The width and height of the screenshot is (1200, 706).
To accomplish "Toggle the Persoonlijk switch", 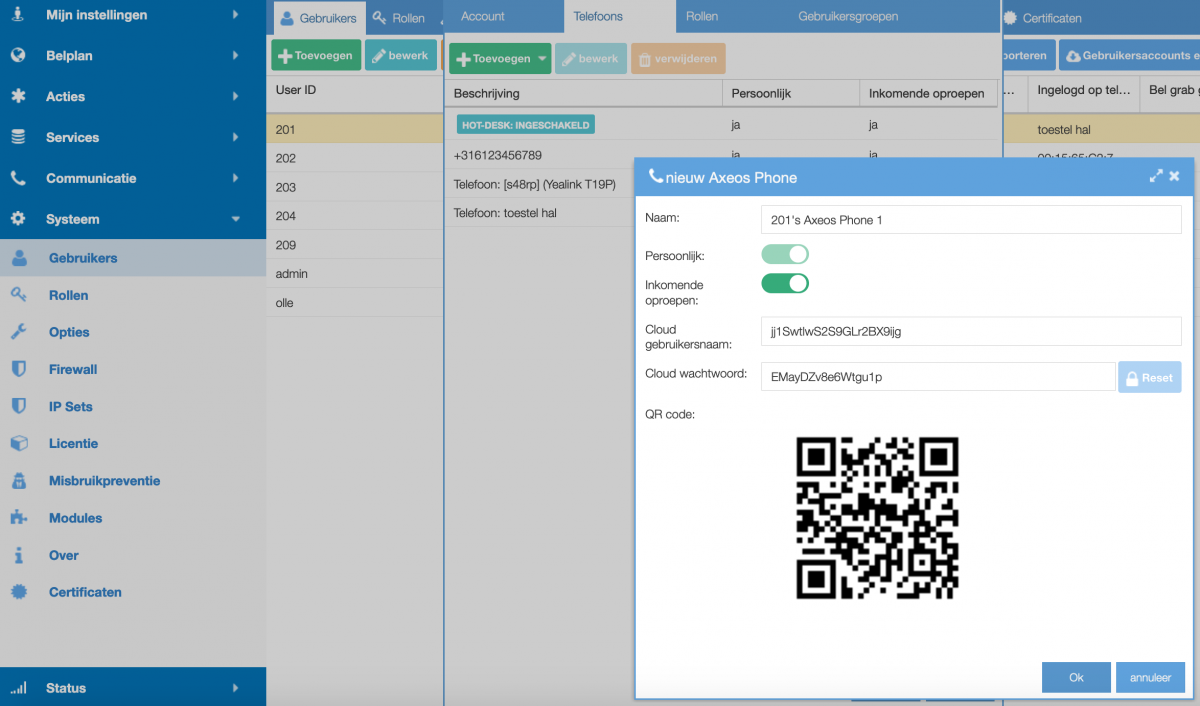I will click(x=785, y=255).
